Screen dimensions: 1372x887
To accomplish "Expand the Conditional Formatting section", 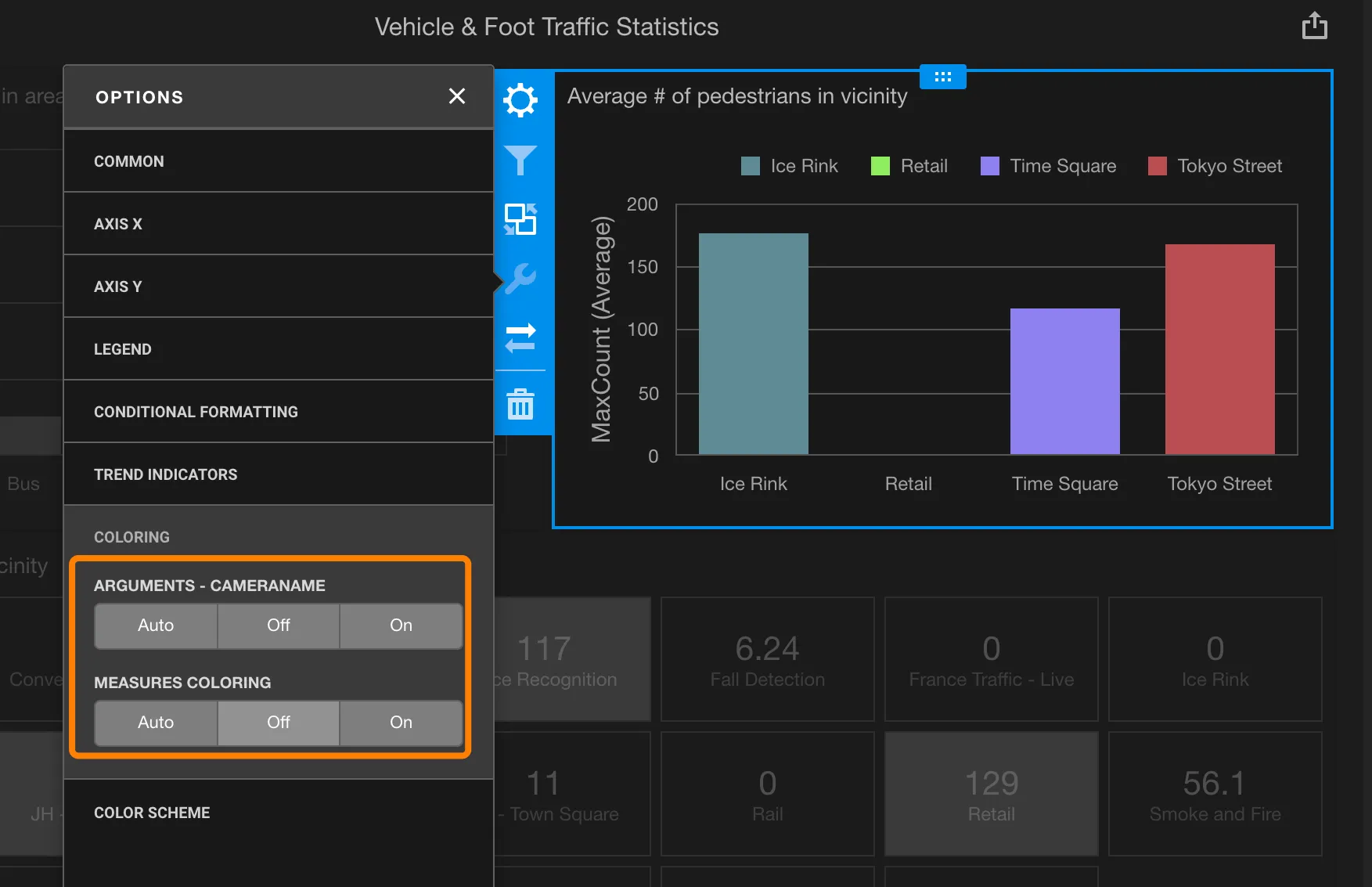I will pos(279,412).
